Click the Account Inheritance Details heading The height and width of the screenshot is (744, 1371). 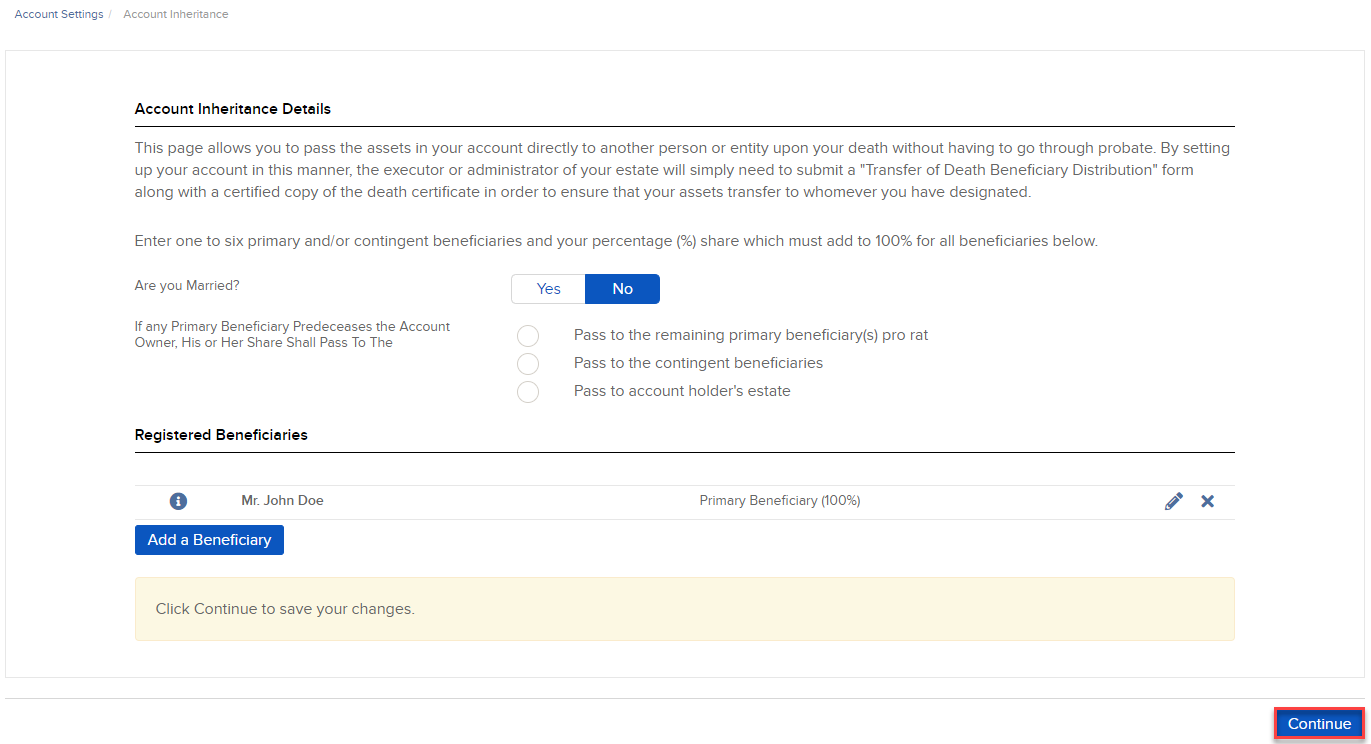232,109
